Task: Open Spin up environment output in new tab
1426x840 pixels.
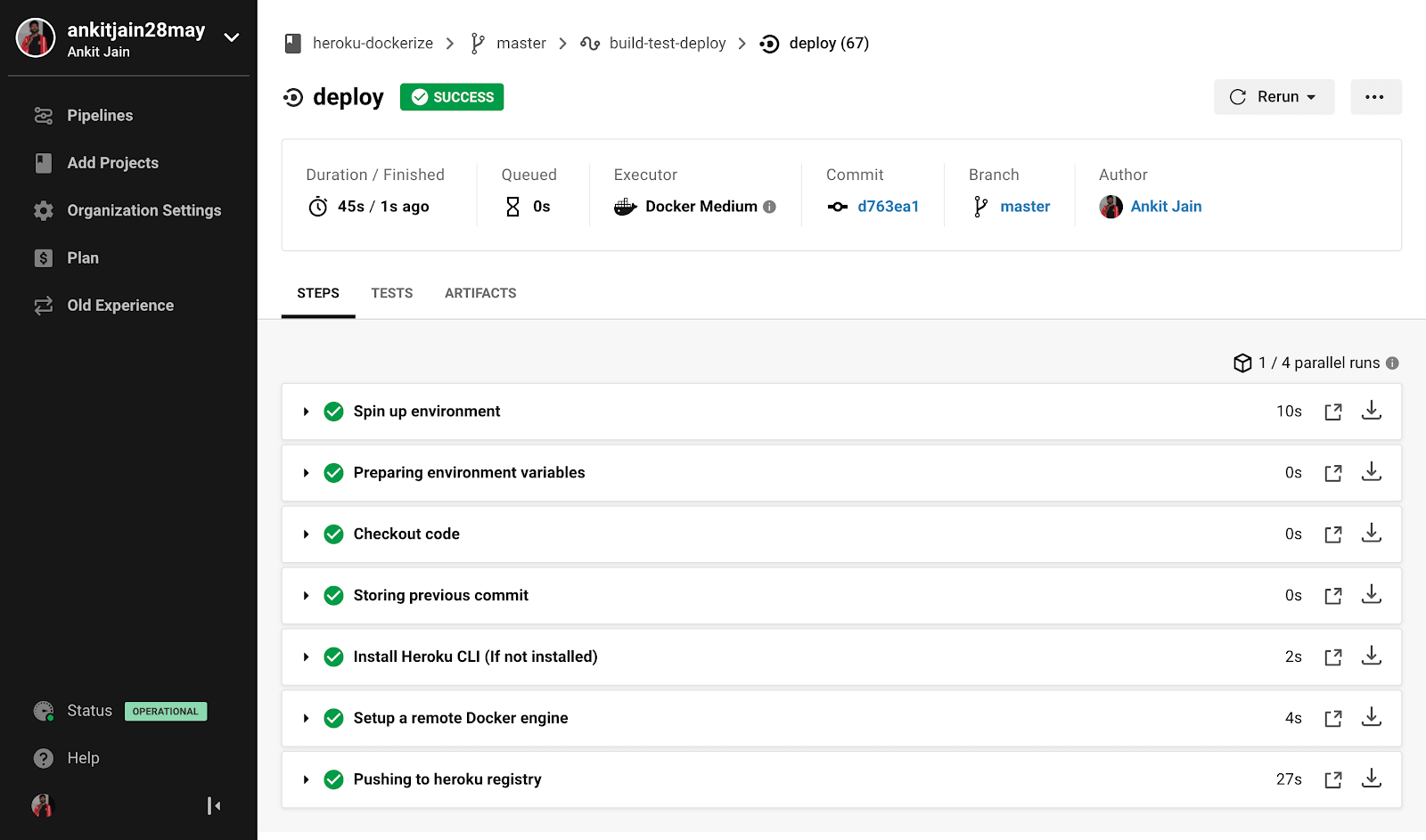Action: click(x=1333, y=412)
